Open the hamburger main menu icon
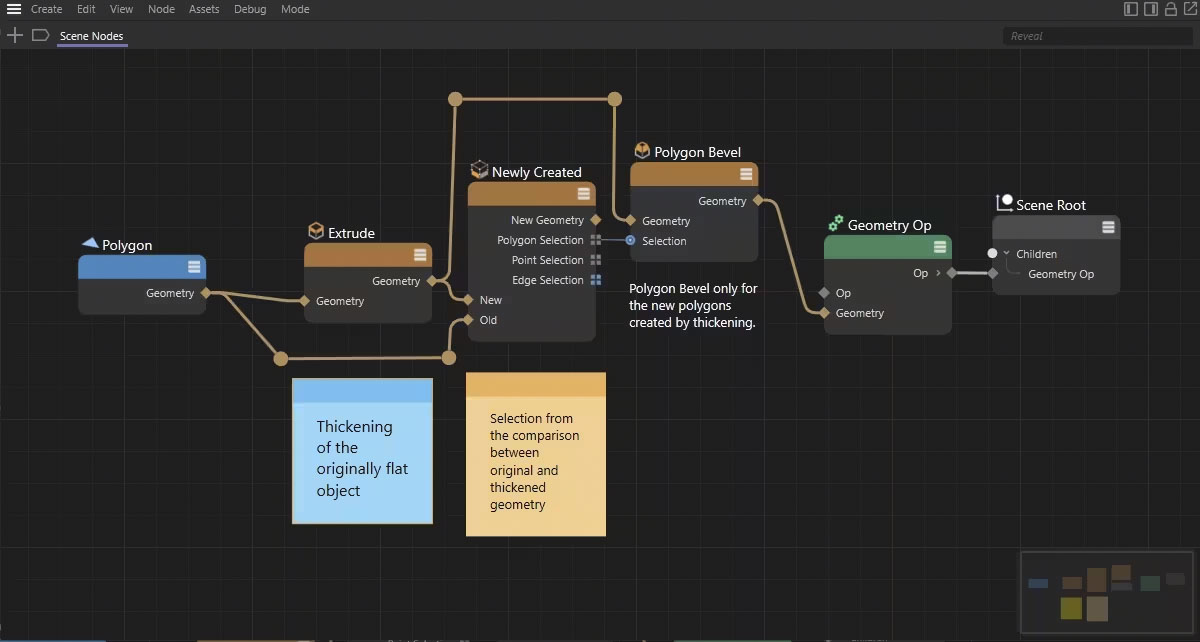 tap(14, 9)
